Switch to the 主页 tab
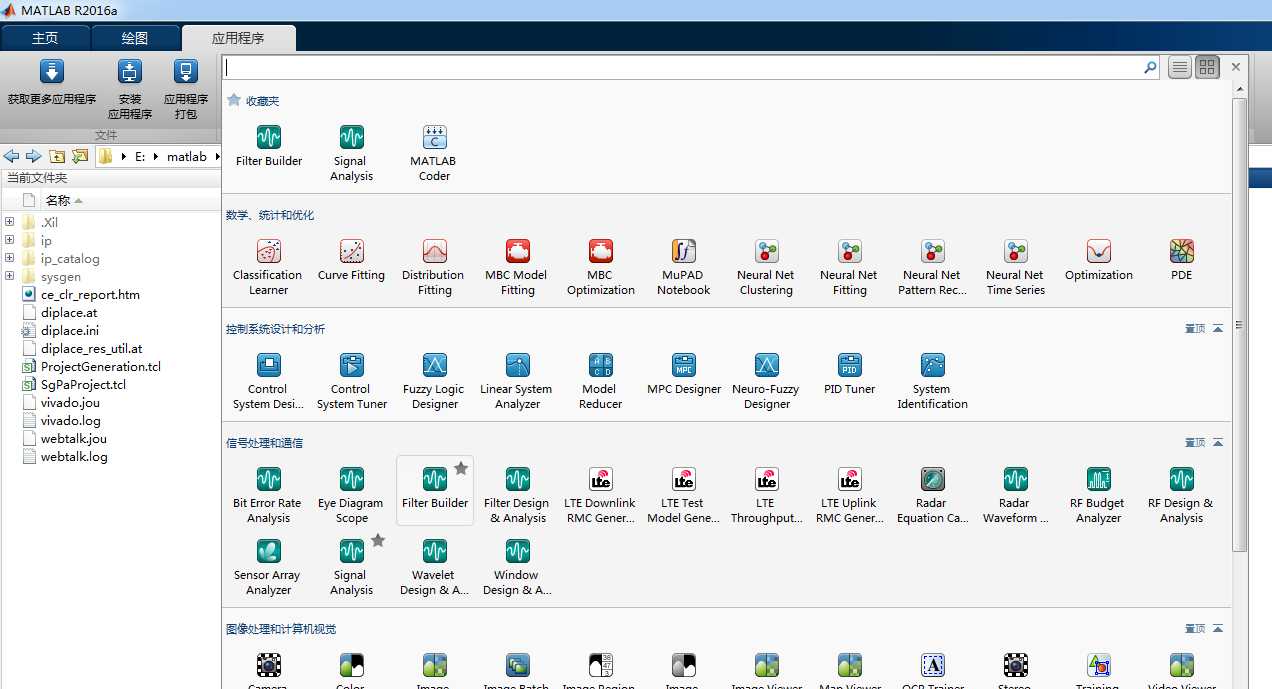The image size is (1272, 689). (45, 38)
